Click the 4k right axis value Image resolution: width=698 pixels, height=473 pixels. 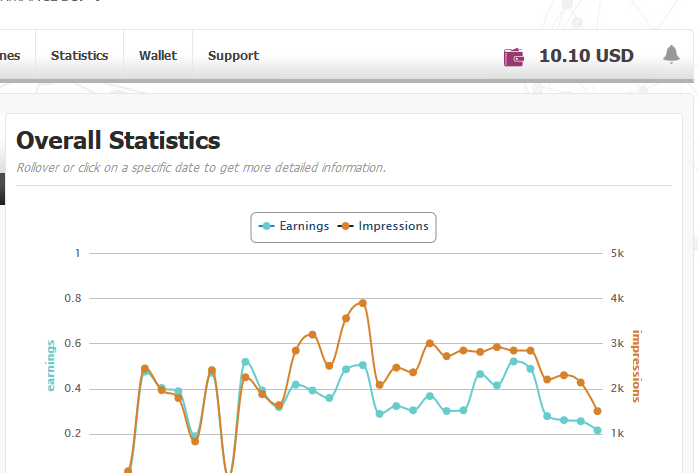617,298
